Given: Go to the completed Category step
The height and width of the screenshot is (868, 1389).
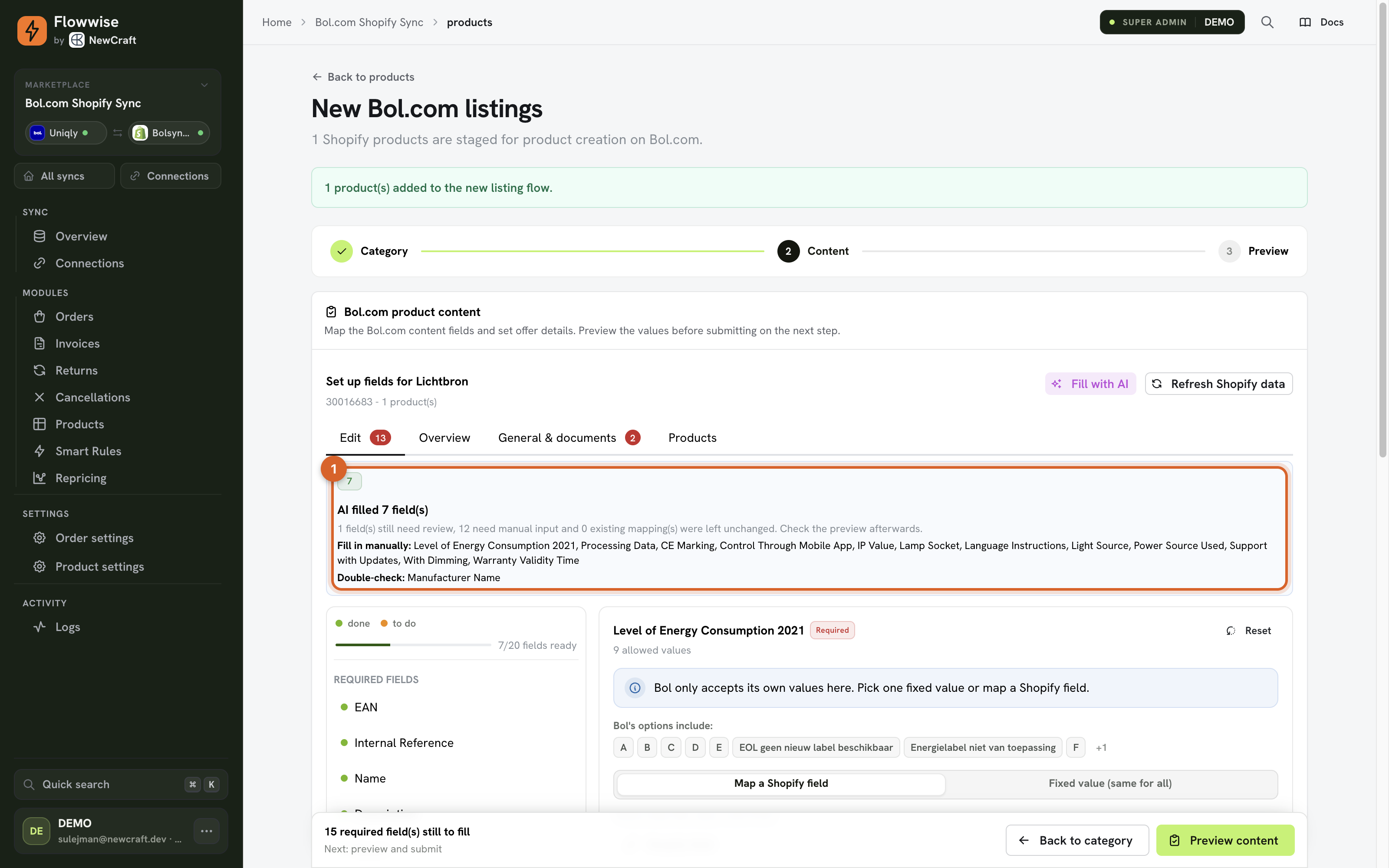Looking at the screenshot, I should click(x=369, y=251).
